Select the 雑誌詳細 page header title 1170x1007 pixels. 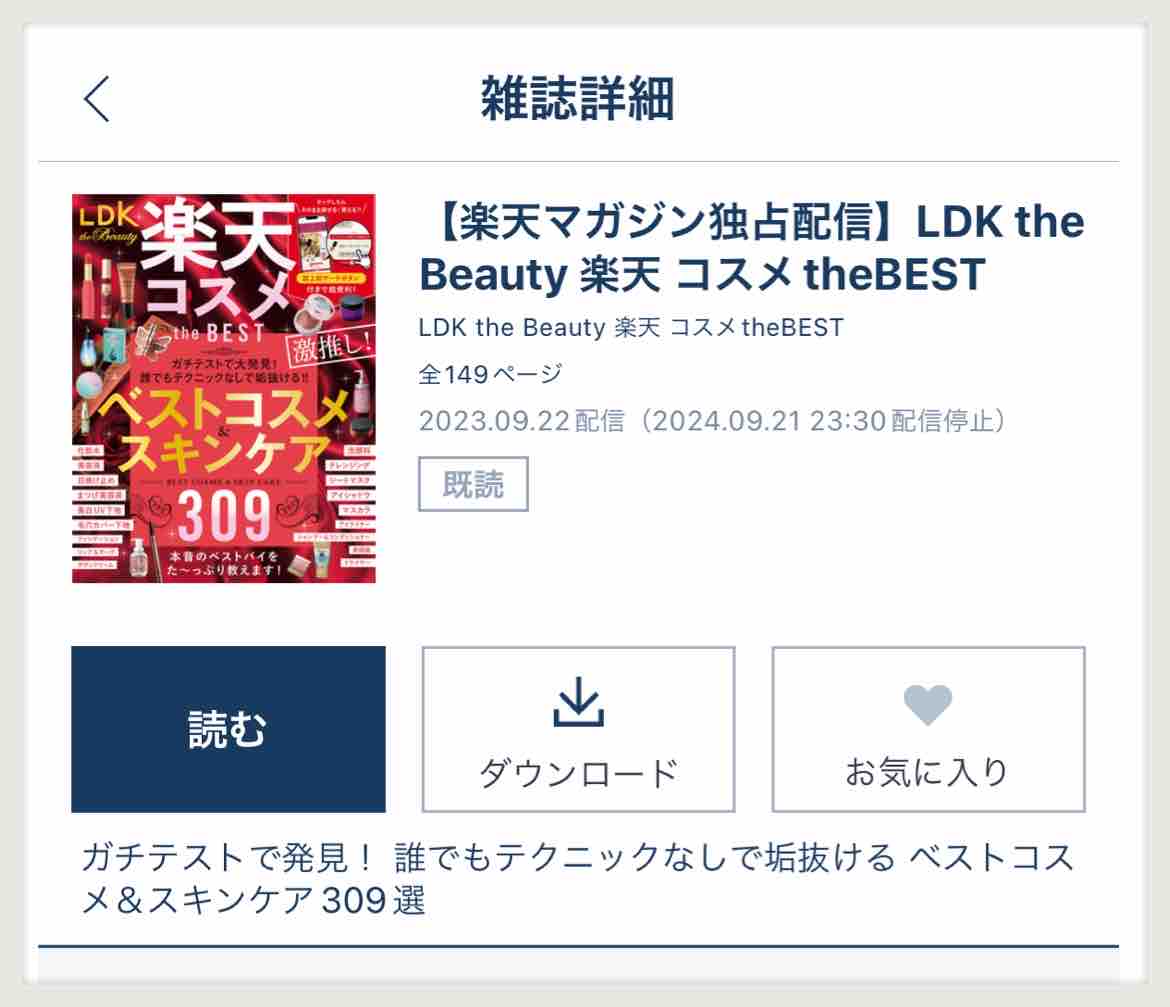click(578, 98)
